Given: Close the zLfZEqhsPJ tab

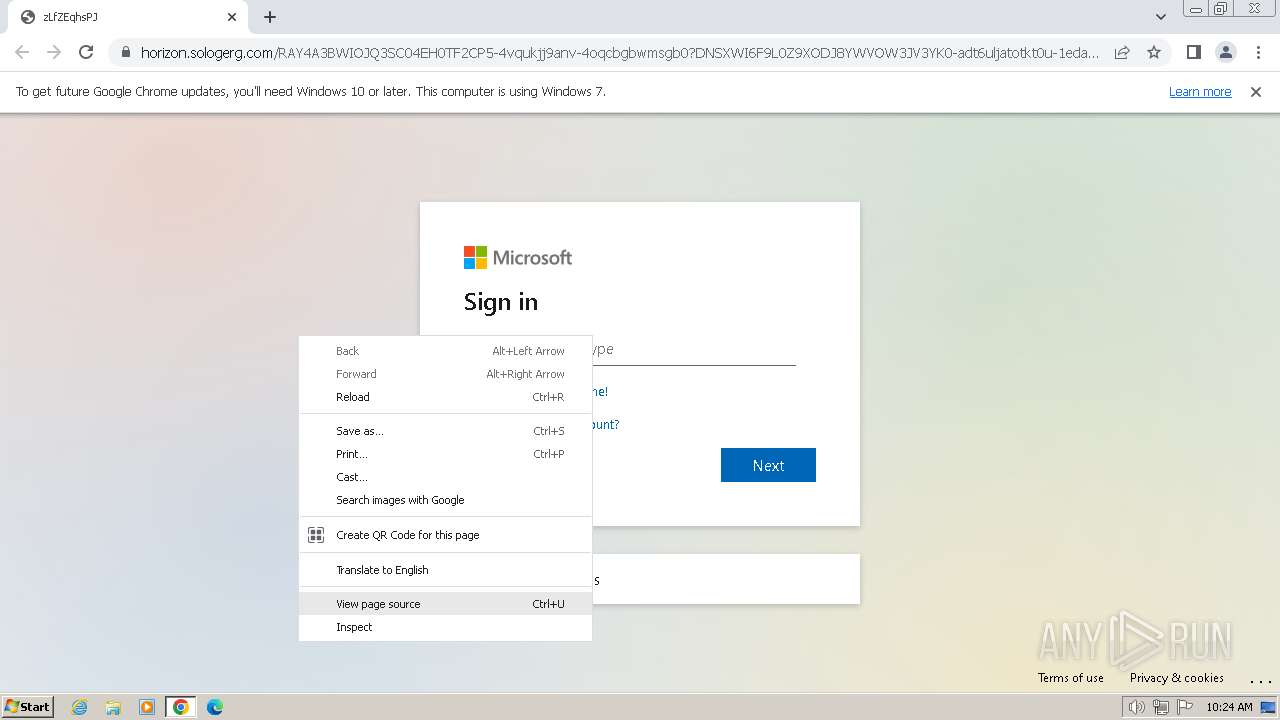Looking at the screenshot, I should click(232, 17).
